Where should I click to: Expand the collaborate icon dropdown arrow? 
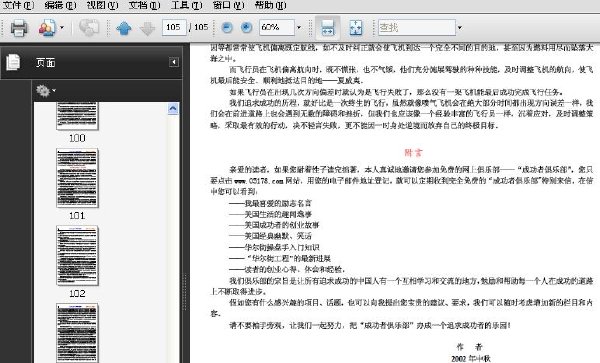(62, 28)
